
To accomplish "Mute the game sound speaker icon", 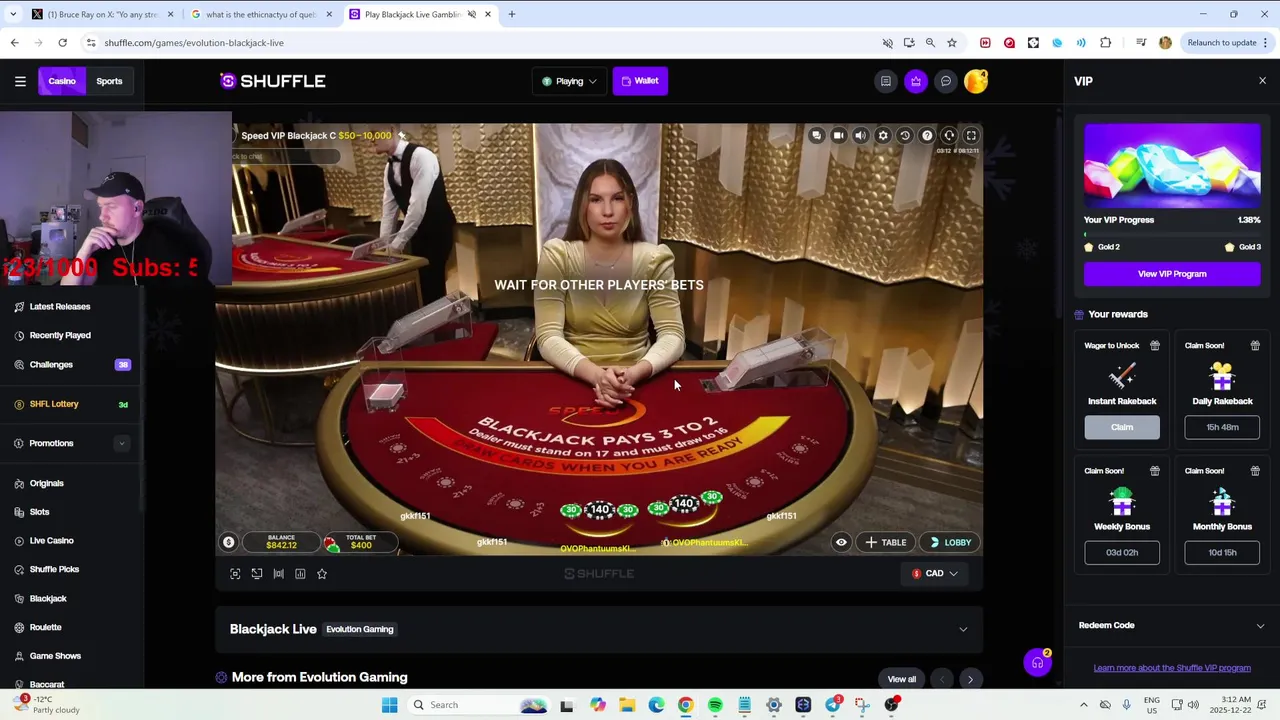I will [860, 135].
